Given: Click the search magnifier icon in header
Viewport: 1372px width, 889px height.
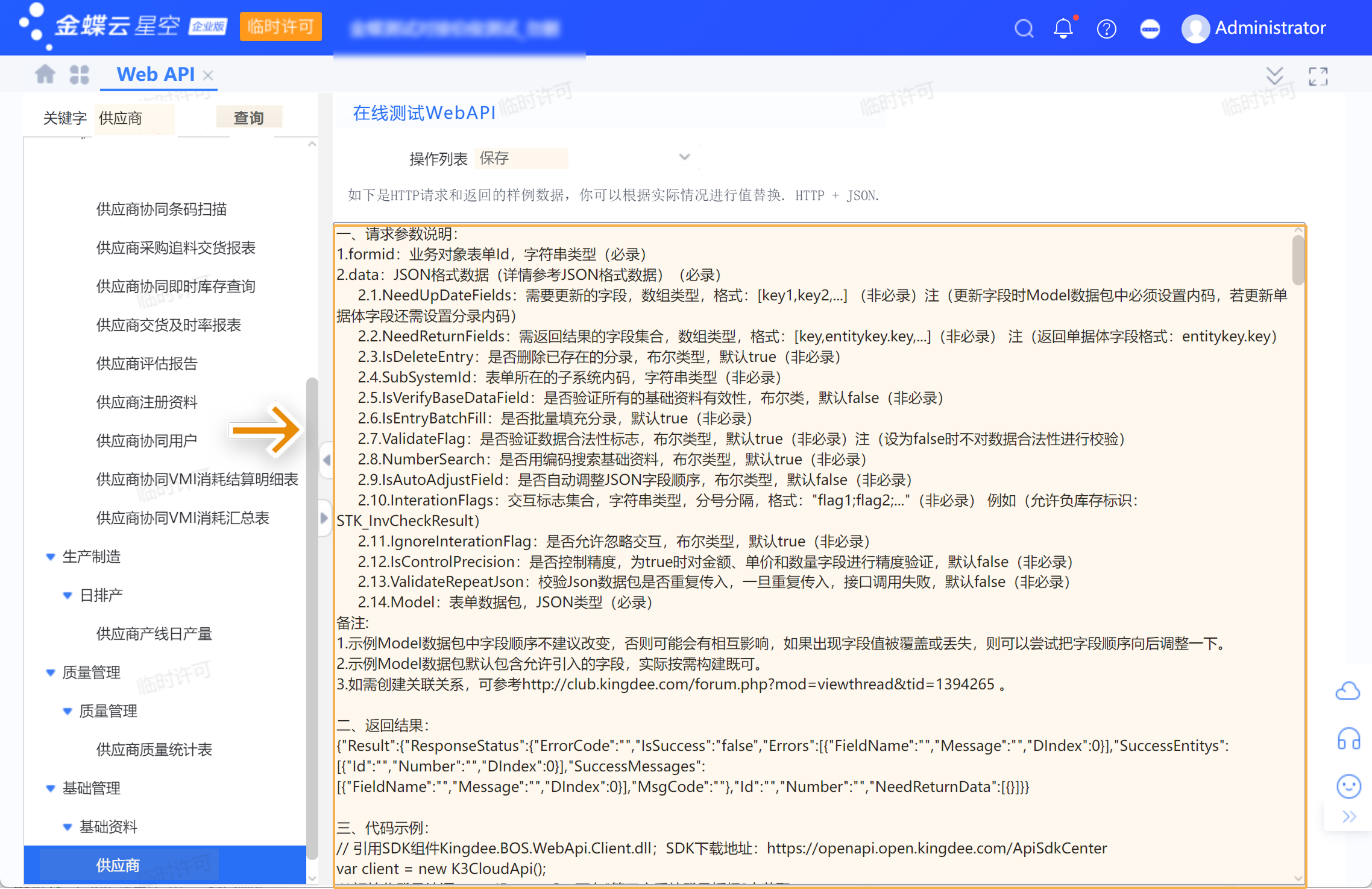Looking at the screenshot, I should 1024,28.
